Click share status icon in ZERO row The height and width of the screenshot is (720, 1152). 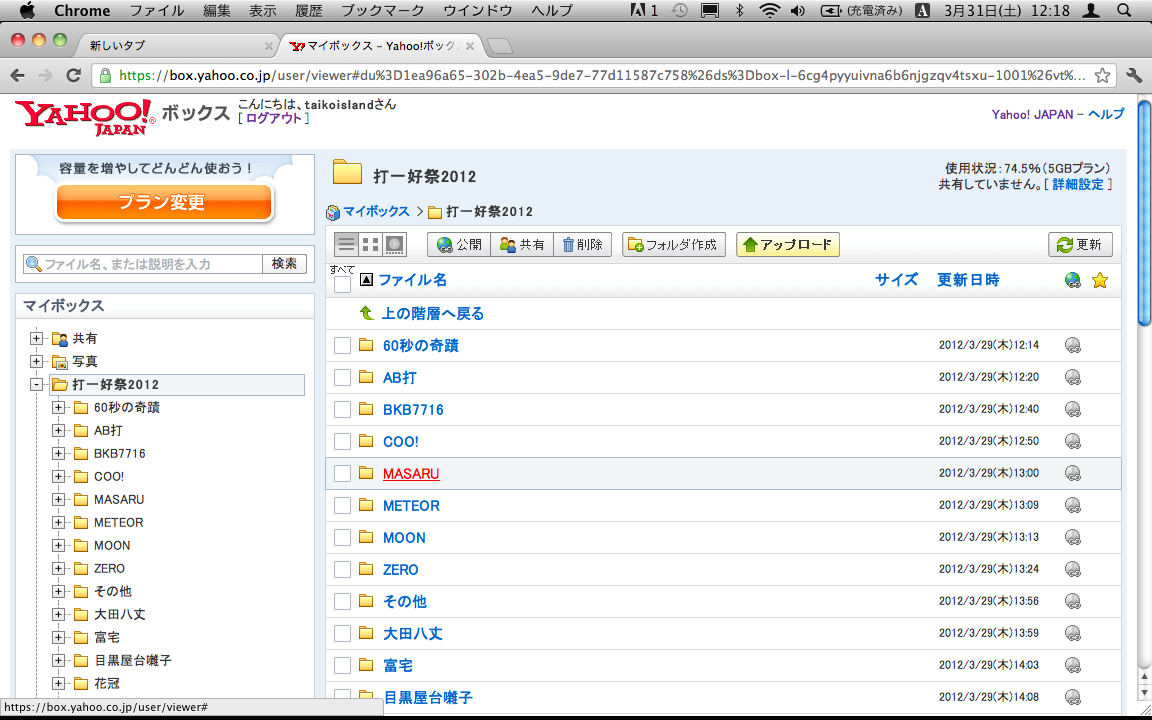tap(1073, 569)
